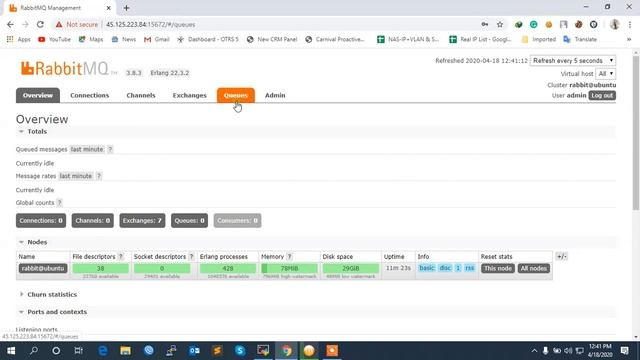Click the Not secure warning
Viewport: 640px width, 360px height.
coord(77,24)
